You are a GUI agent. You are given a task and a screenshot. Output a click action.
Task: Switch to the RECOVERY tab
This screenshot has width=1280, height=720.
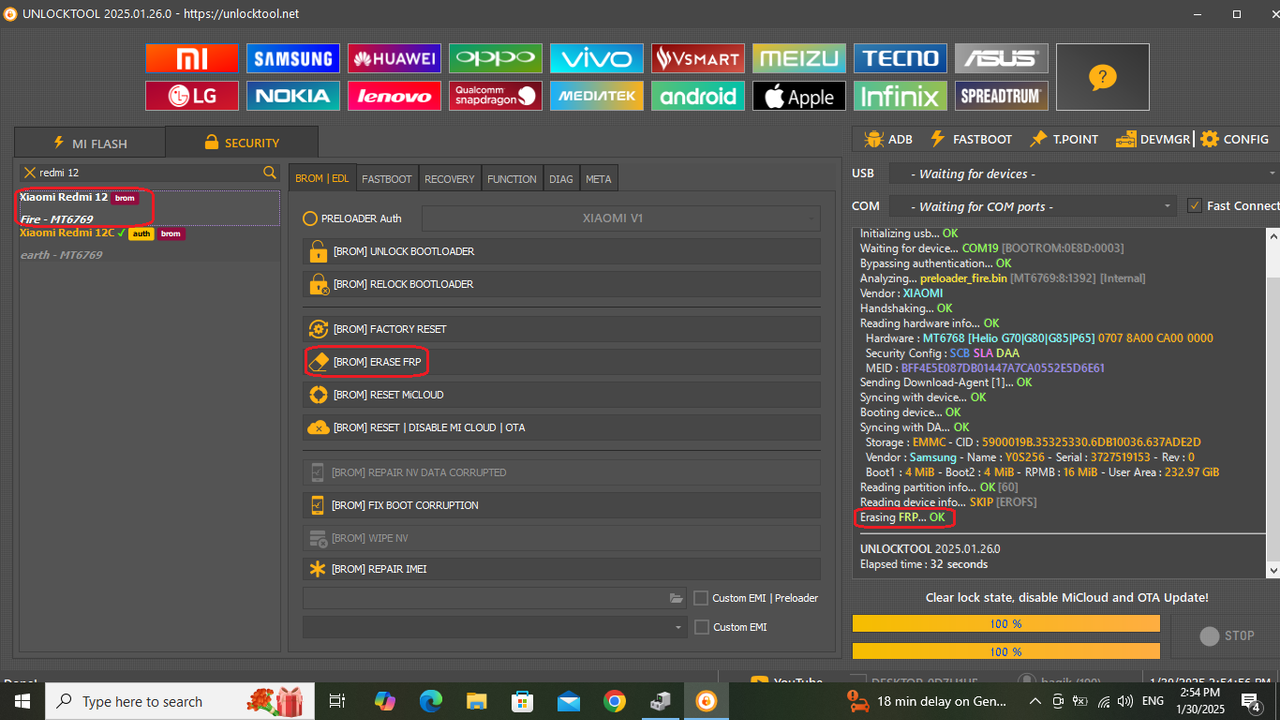point(449,178)
